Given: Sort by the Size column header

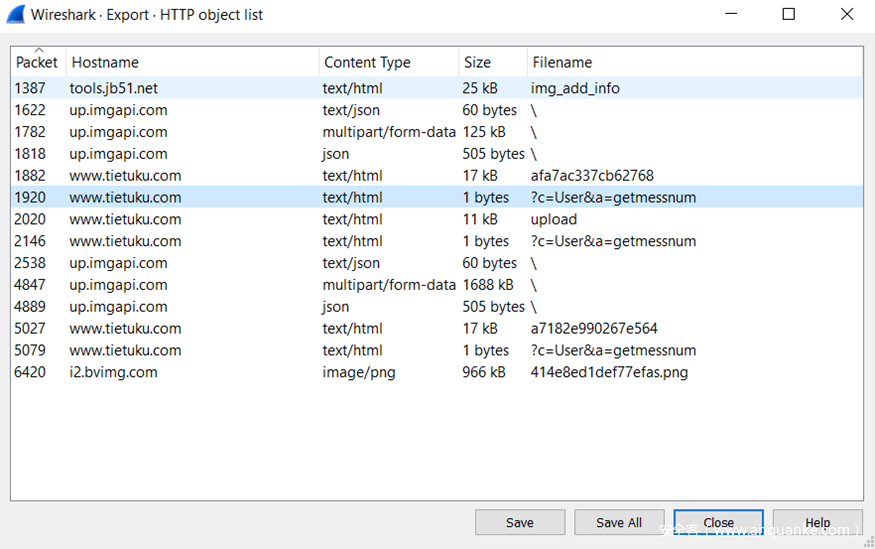Looking at the screenshot, I should (x=493, y=62).
